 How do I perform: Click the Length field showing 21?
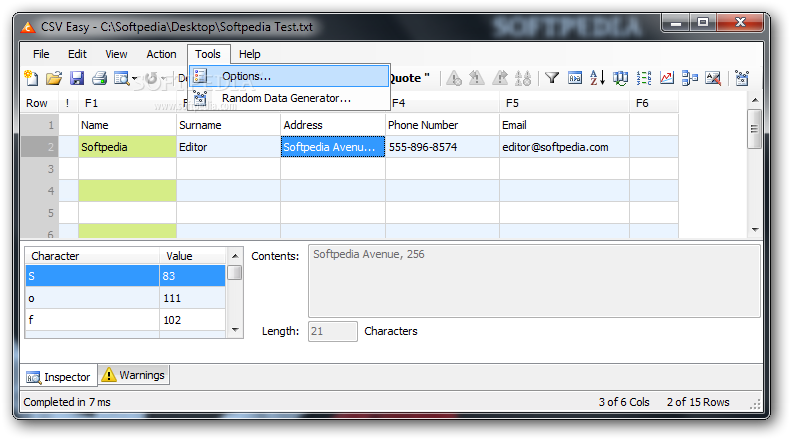point(333,332)
